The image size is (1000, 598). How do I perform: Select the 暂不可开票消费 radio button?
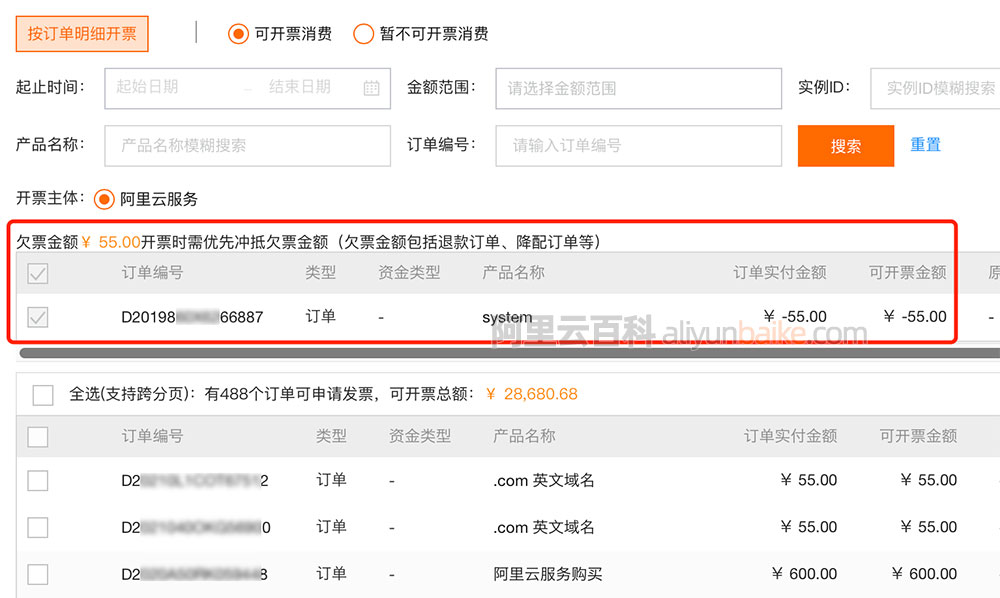coord(364,34)
